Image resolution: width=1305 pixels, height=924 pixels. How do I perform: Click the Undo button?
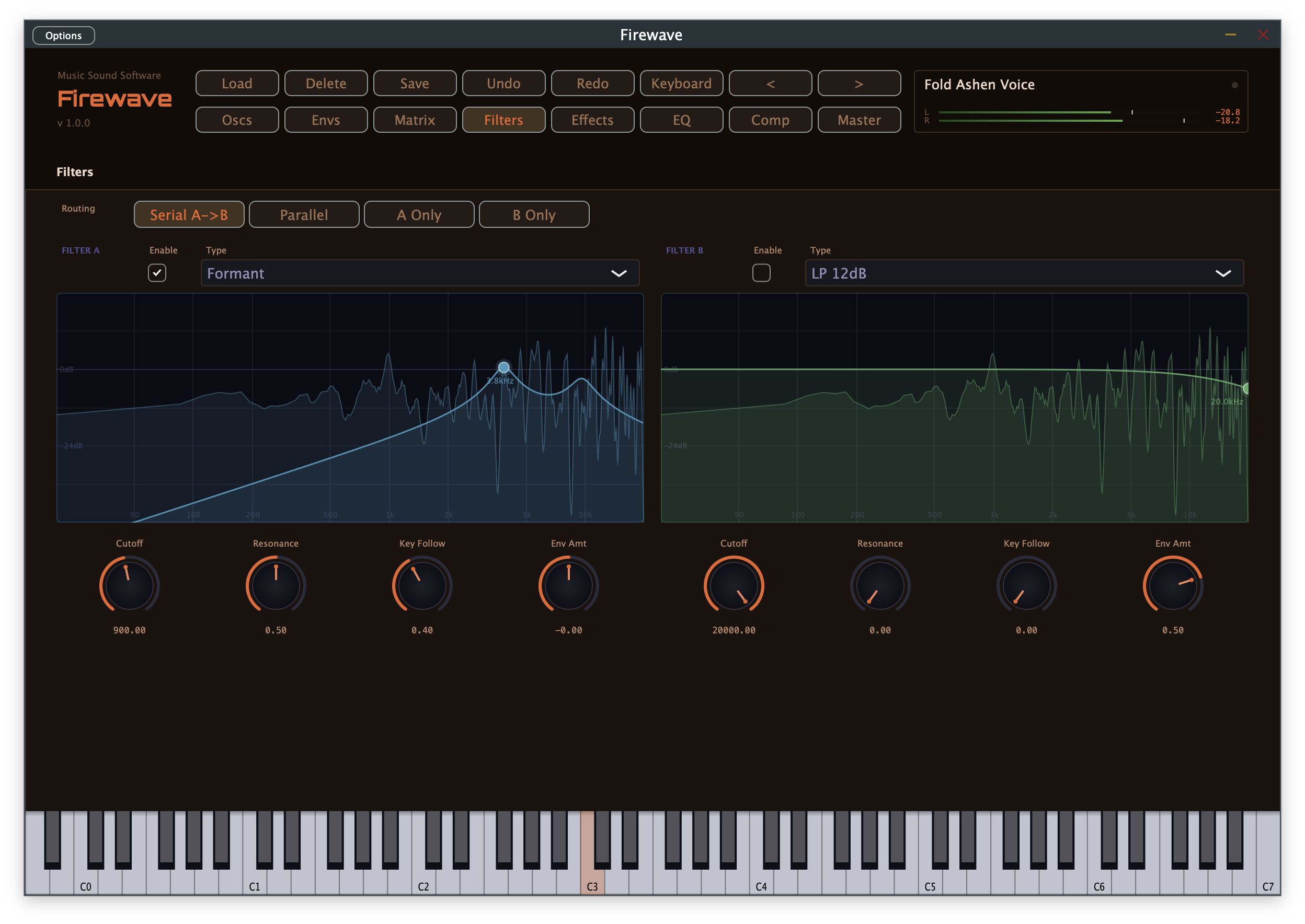[503, 84]
